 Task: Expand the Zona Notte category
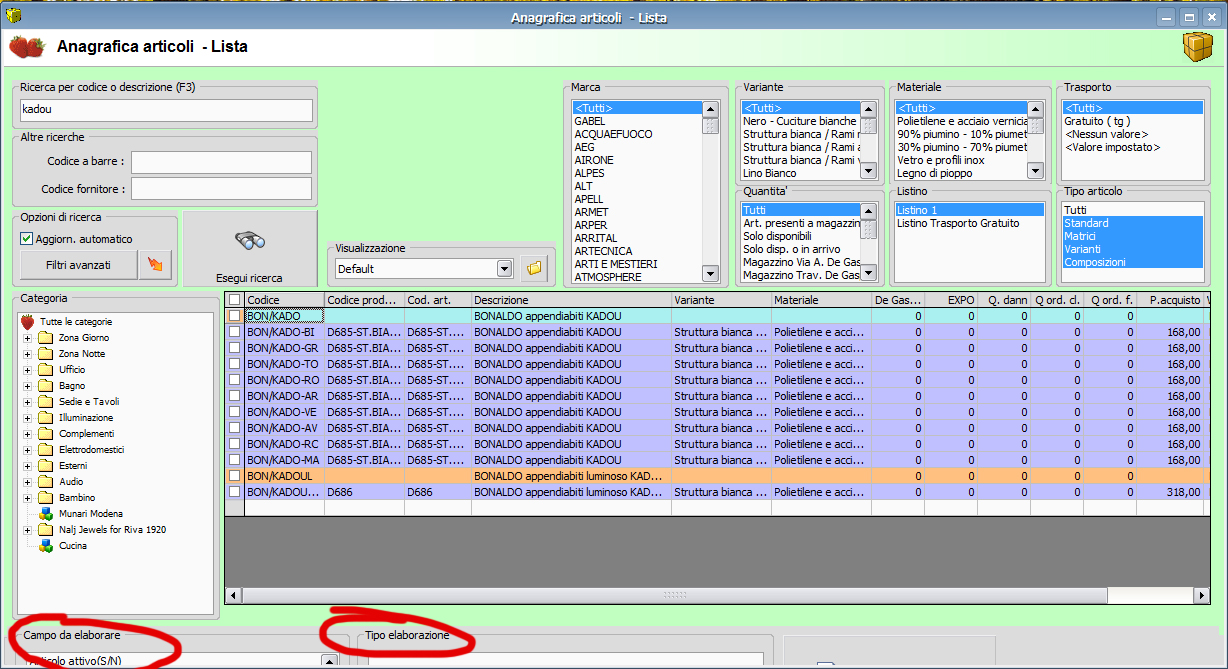click(27, 354)
